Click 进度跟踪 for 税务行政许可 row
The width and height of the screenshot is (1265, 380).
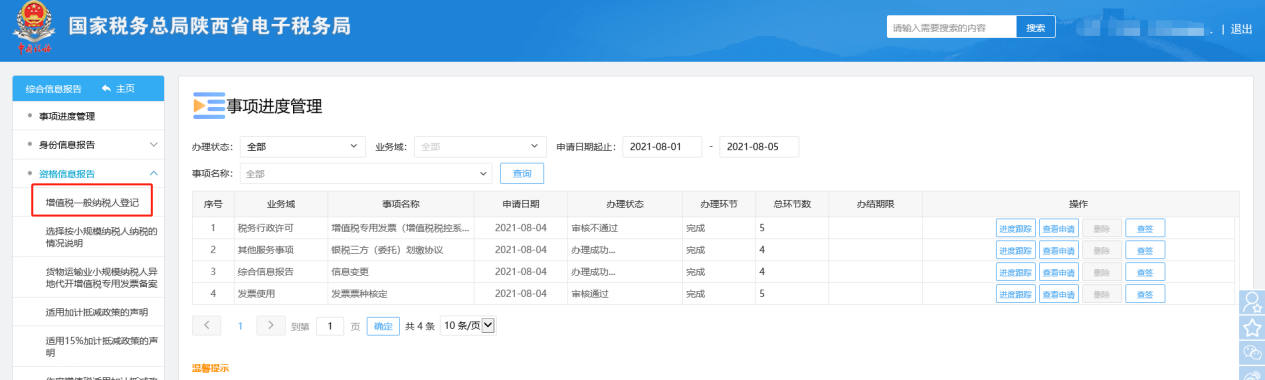[x=1016, y=228]
